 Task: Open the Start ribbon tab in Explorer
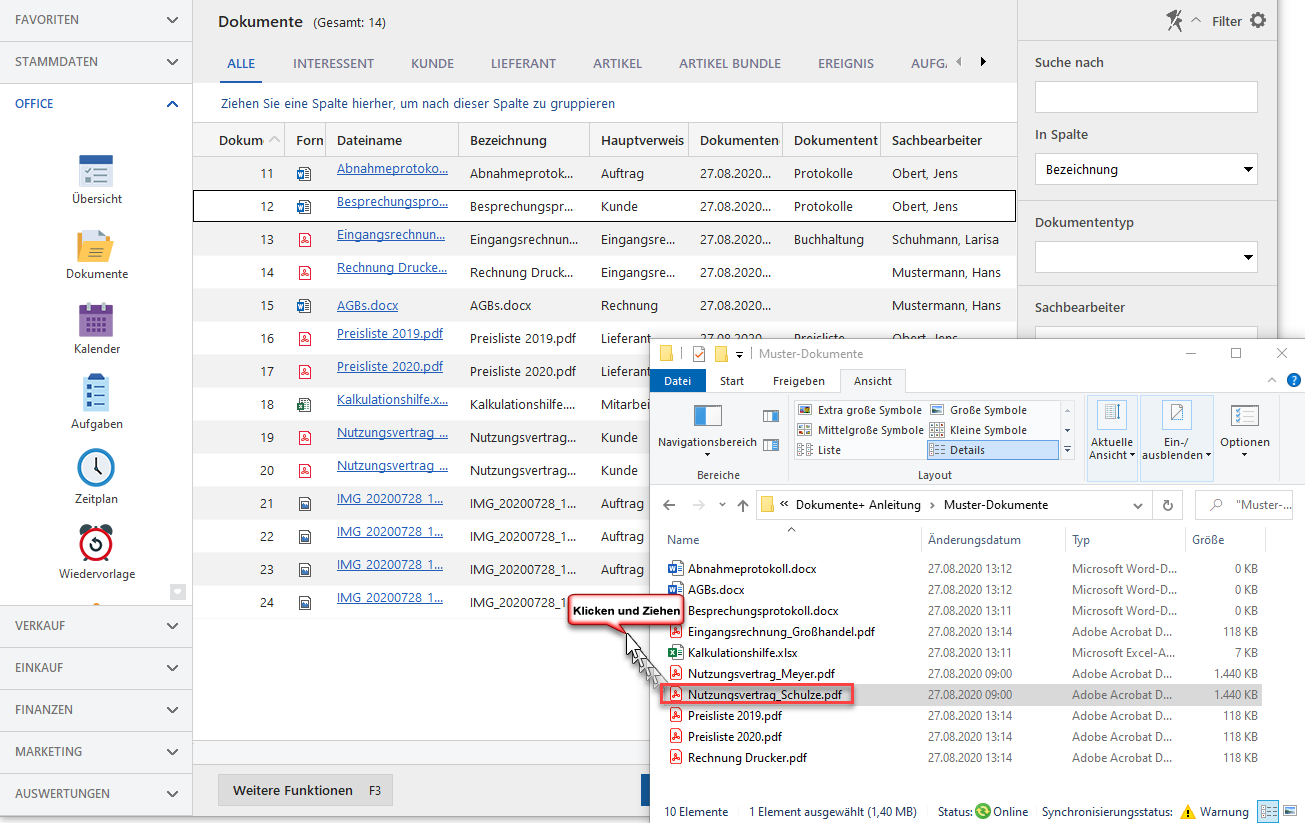732,381
